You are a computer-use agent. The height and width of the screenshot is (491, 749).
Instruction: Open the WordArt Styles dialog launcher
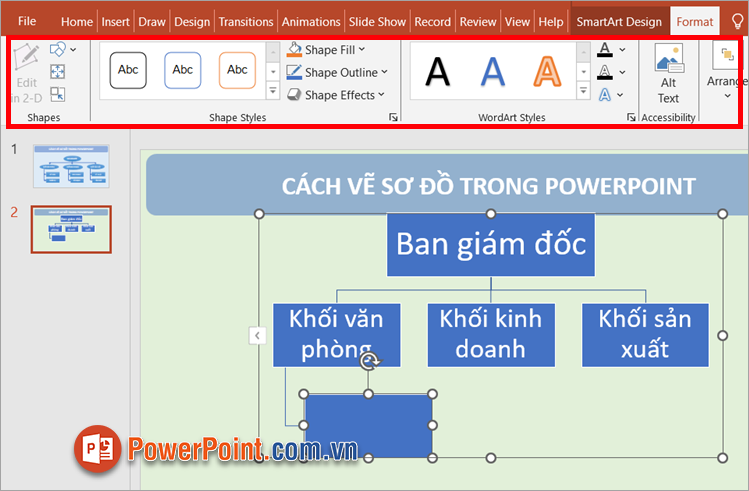(631, 117)
